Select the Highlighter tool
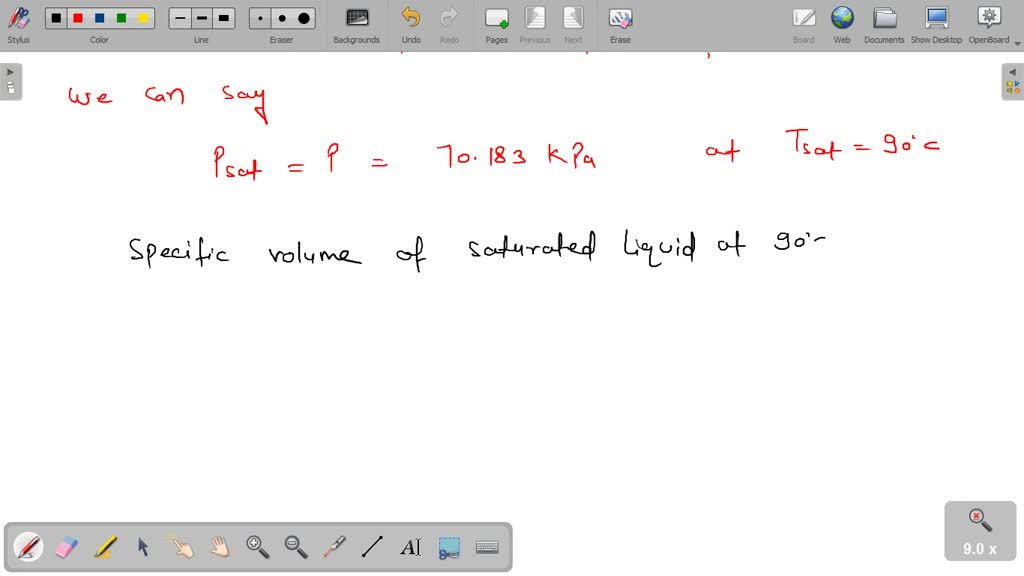This screenshot has height=576, width=1024. click(x=104, y=546)
